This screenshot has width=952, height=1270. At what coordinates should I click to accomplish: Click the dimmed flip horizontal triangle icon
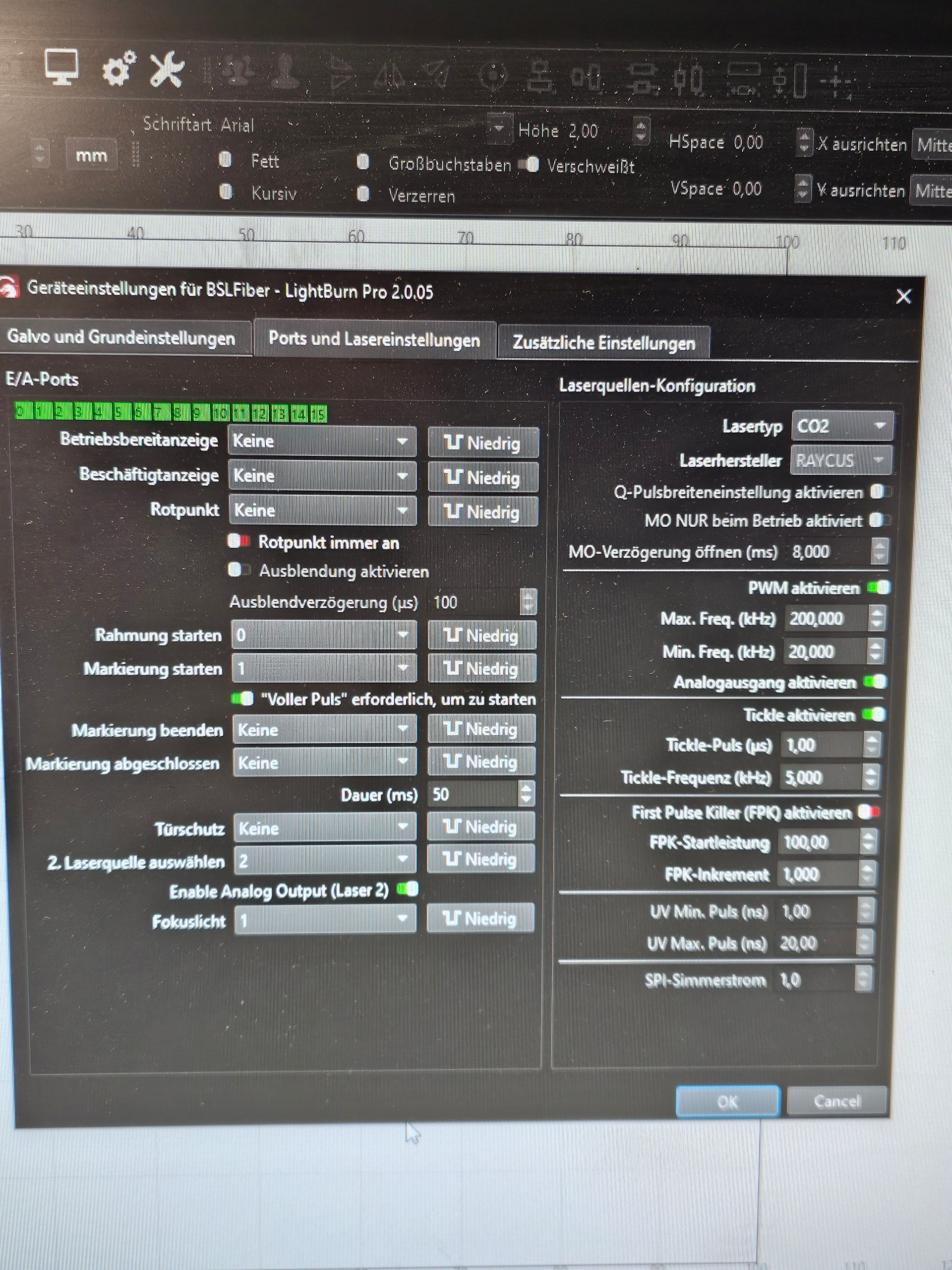[390, 74]
